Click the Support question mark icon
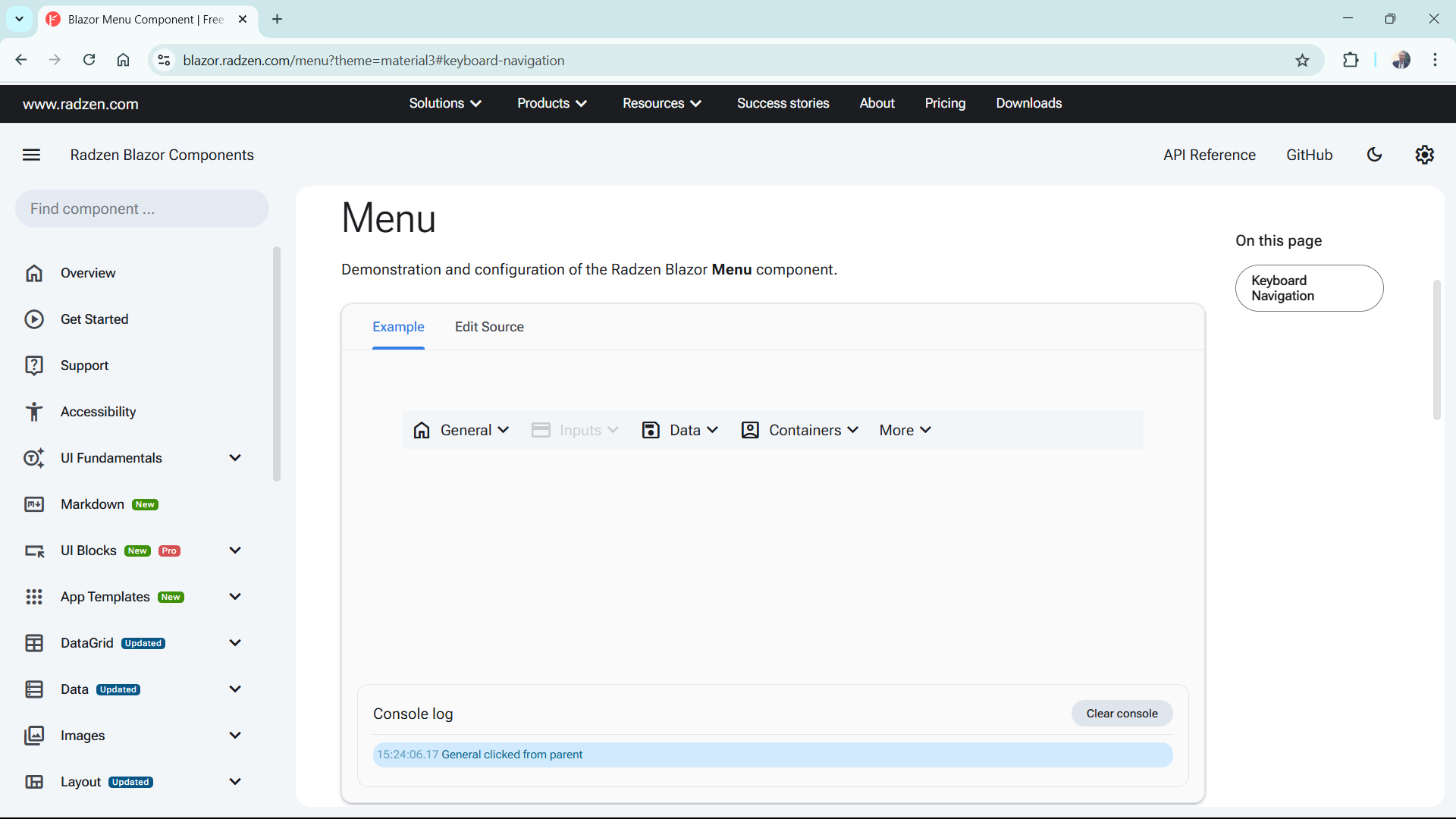 pyautogui.click(x=34, y=366)
